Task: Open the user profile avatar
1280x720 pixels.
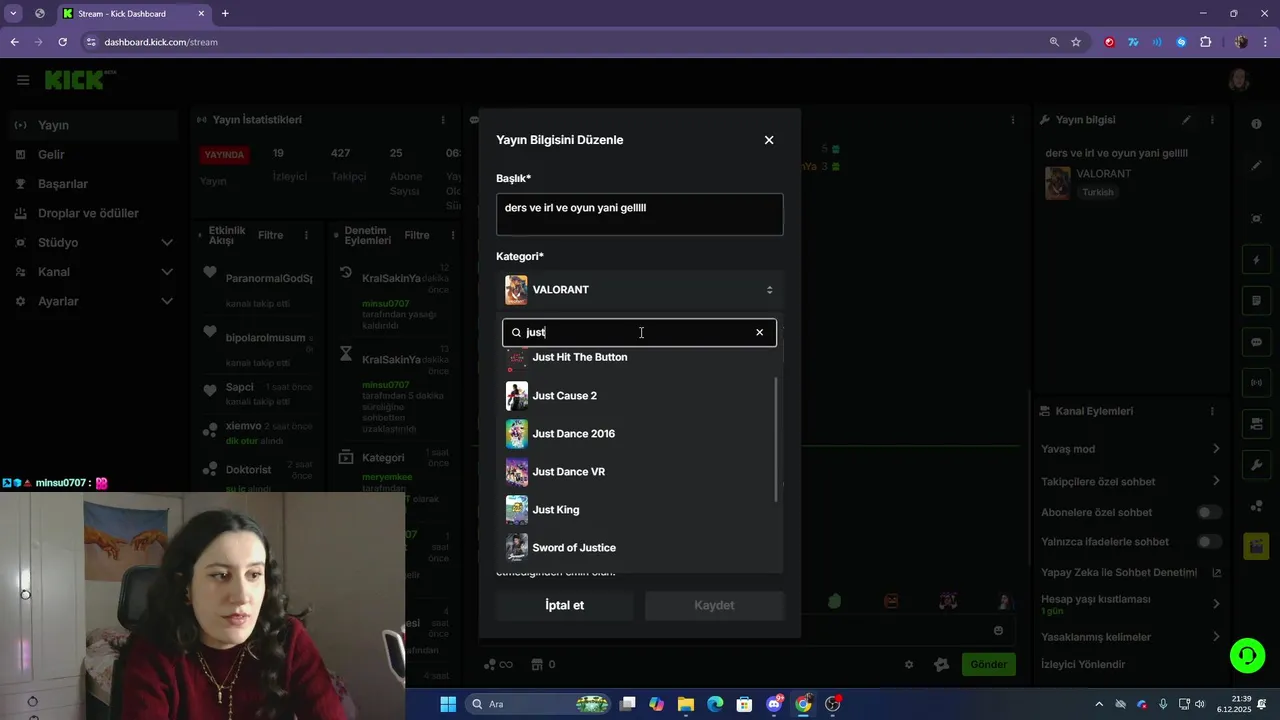Action: 1239,80
